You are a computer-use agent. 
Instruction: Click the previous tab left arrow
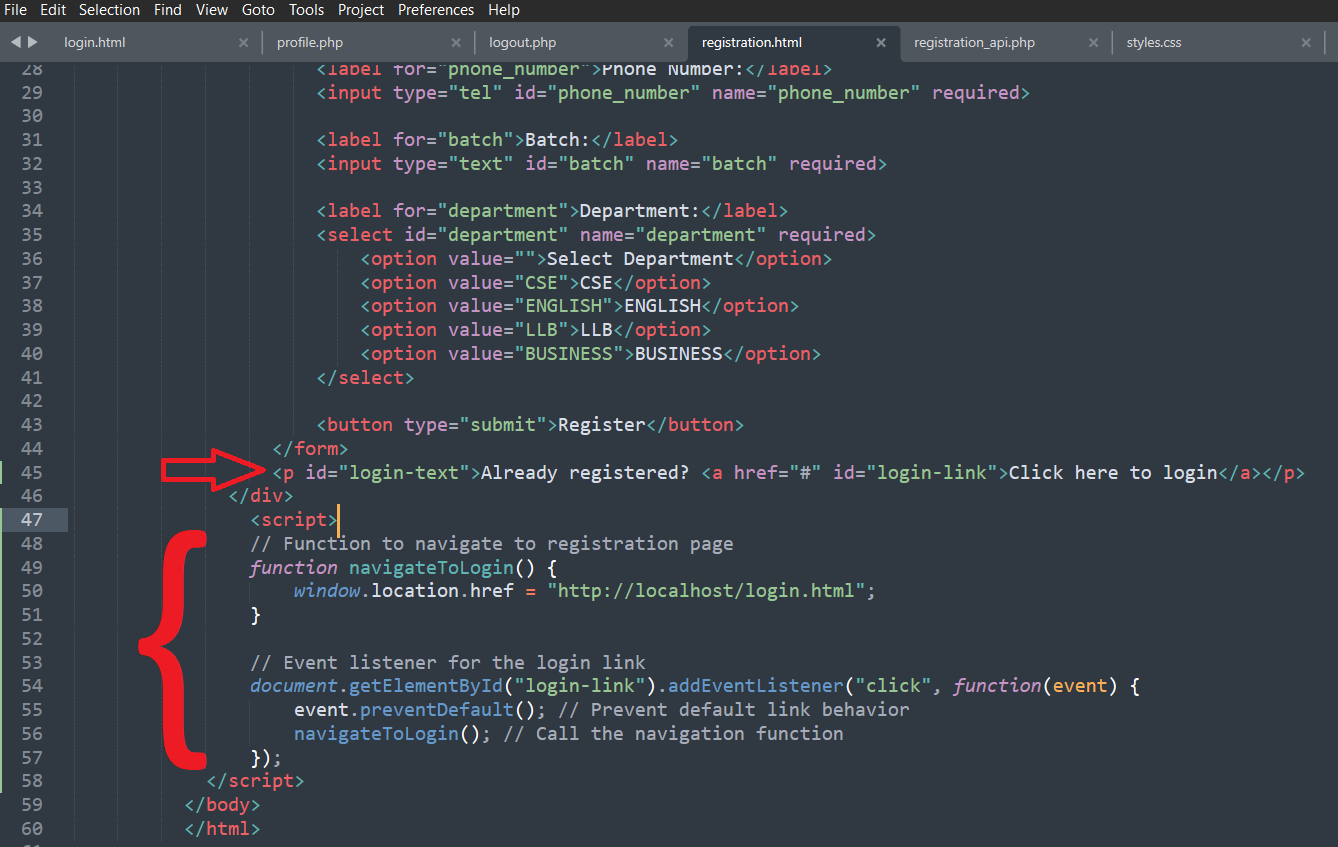click(16, 43)
